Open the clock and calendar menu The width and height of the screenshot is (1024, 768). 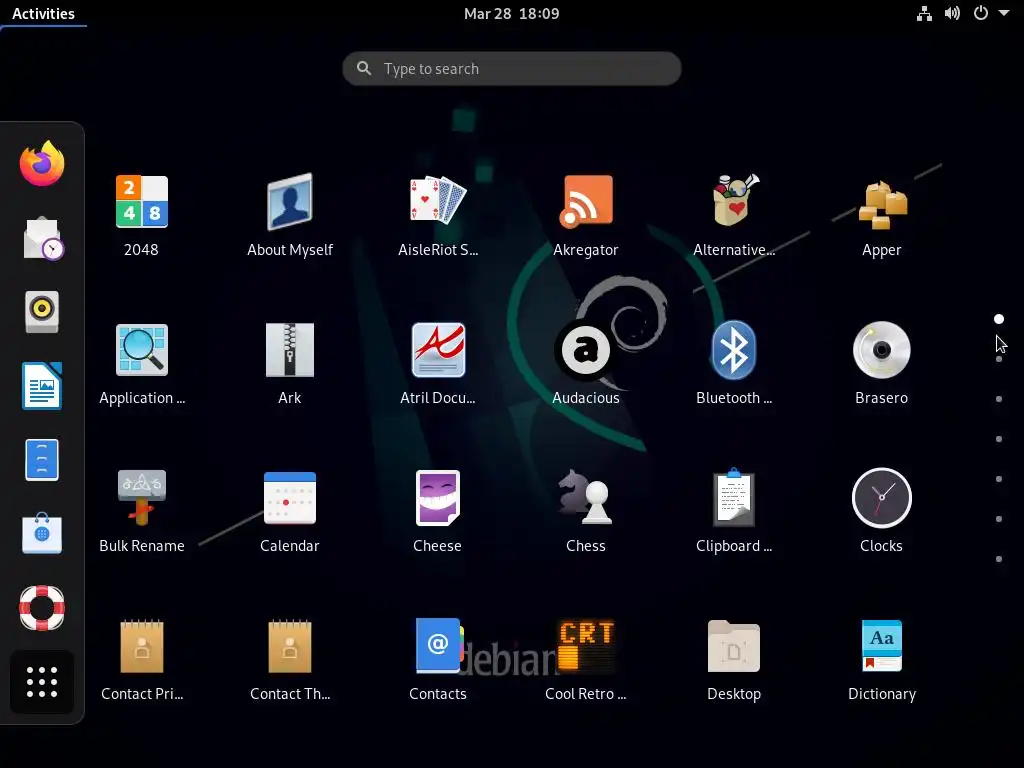[x=511, y=14]
